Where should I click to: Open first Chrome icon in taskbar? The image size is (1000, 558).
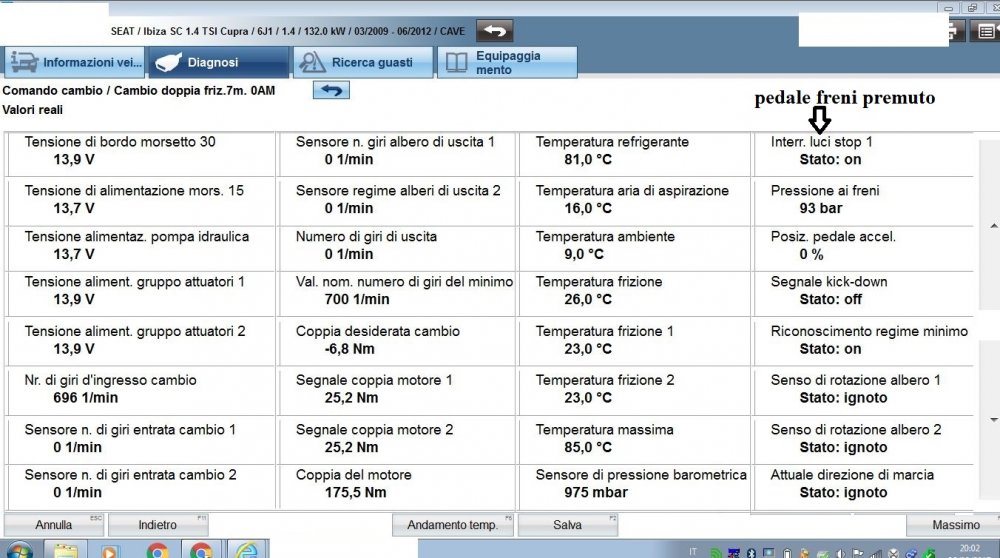coord(157,550)
